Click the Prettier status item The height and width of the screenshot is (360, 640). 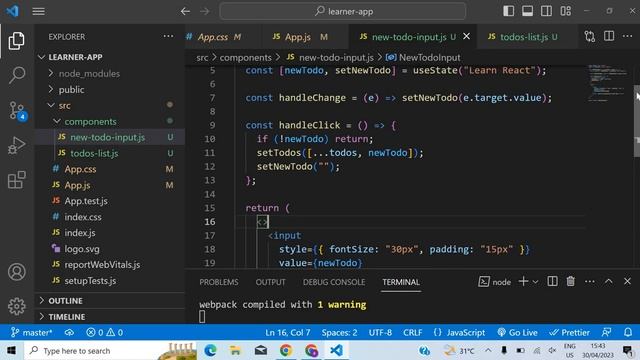point(569,332)
